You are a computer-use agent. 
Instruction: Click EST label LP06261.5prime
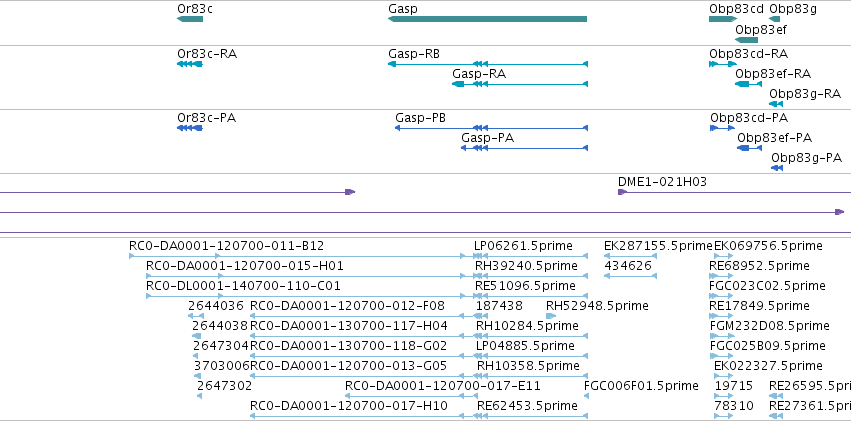[523, 246]
